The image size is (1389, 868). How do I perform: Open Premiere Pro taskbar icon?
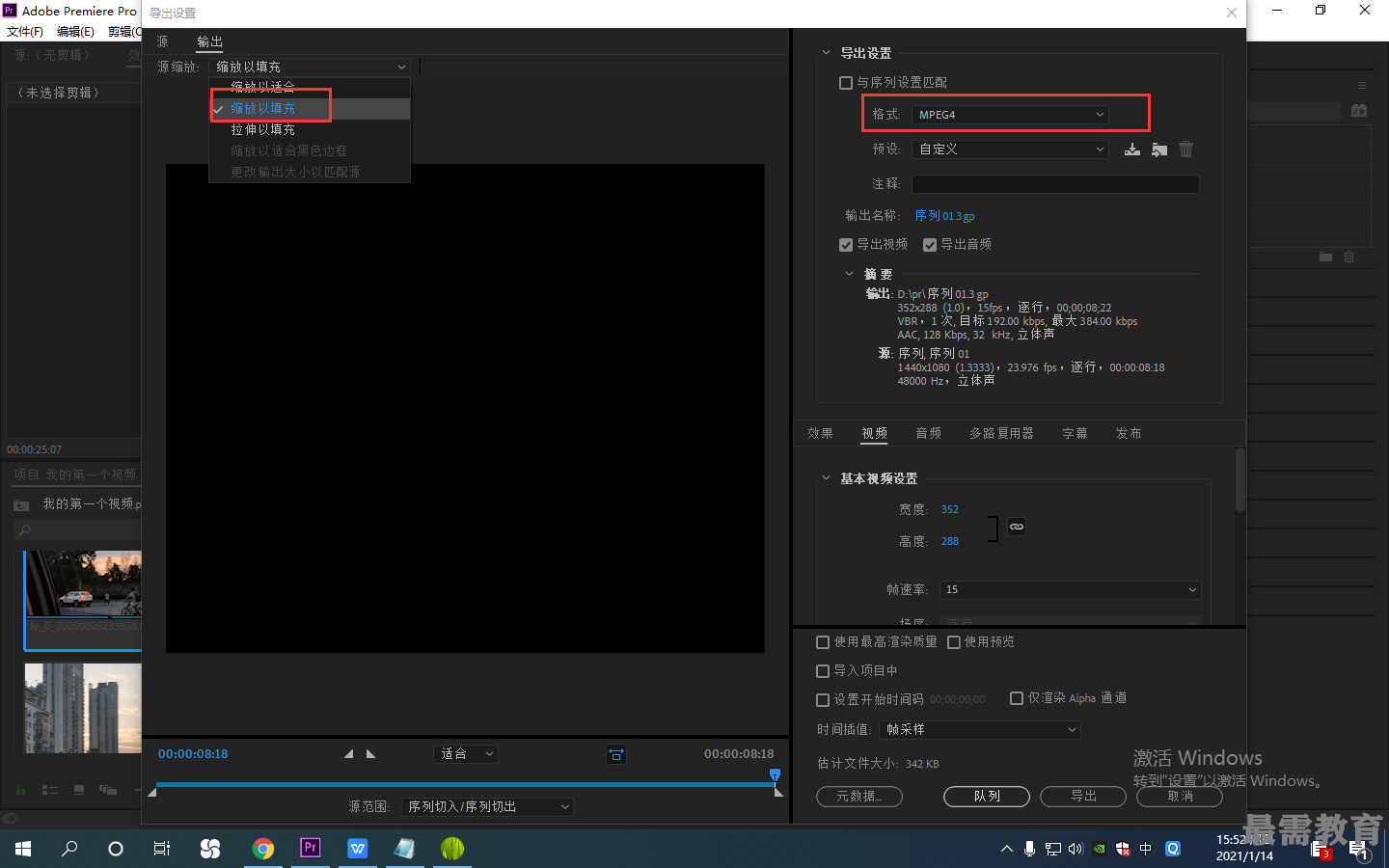pyautogui.click(x=310, y=849)
